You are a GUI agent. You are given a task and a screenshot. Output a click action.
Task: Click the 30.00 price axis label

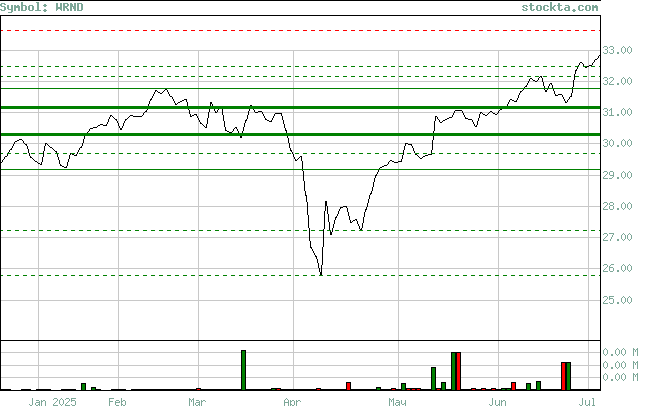[617, 143]
